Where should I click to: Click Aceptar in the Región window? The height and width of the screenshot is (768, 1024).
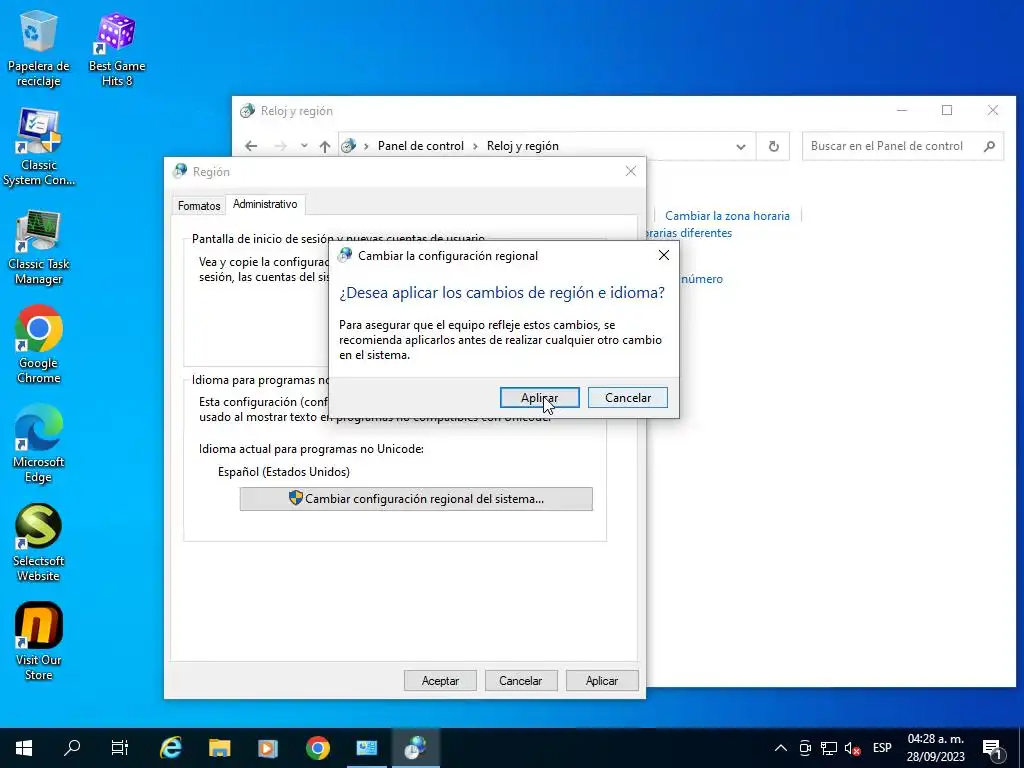click(440, 680)
